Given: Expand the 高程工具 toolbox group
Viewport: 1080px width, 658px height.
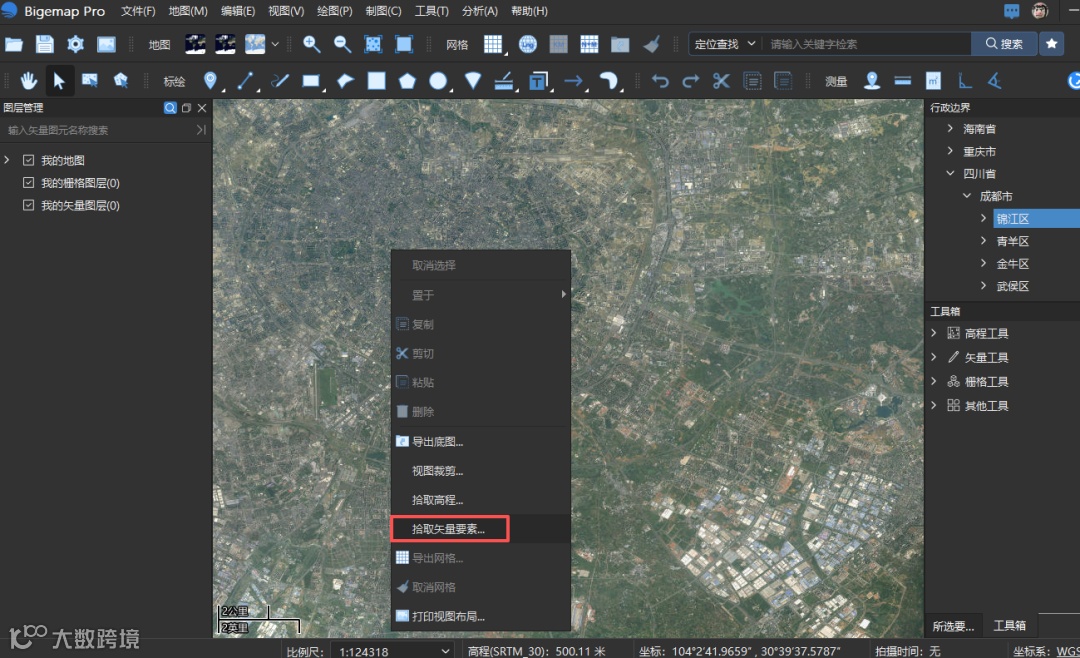Looking at the screenshot, I should pyautogui.click(x=934, y=334).
